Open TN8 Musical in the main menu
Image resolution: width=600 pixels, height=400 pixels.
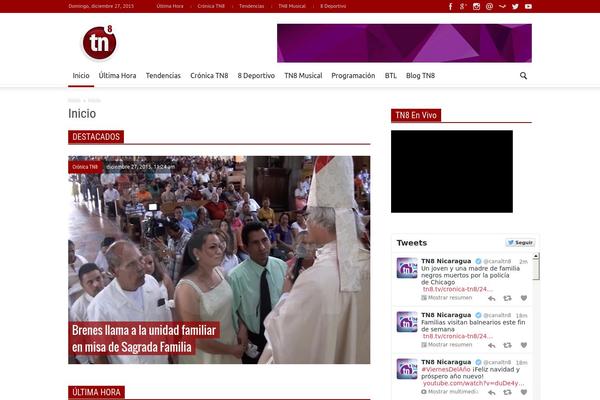tap(303, 76)
